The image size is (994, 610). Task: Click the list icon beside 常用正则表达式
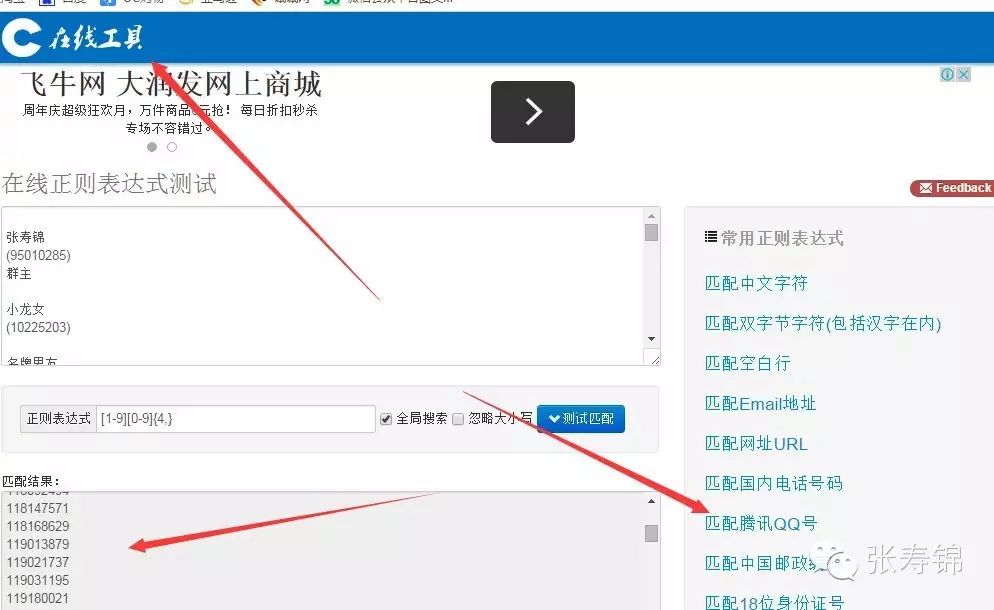tap(712, 238)
